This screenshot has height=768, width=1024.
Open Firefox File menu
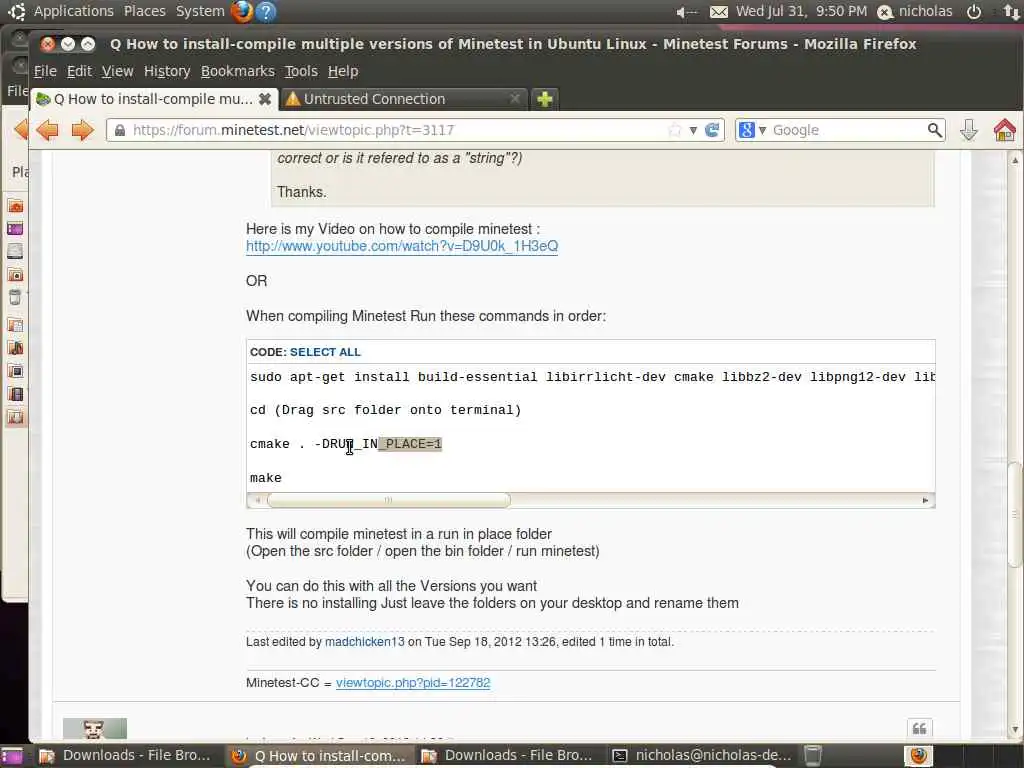click(x=45, y=71)
